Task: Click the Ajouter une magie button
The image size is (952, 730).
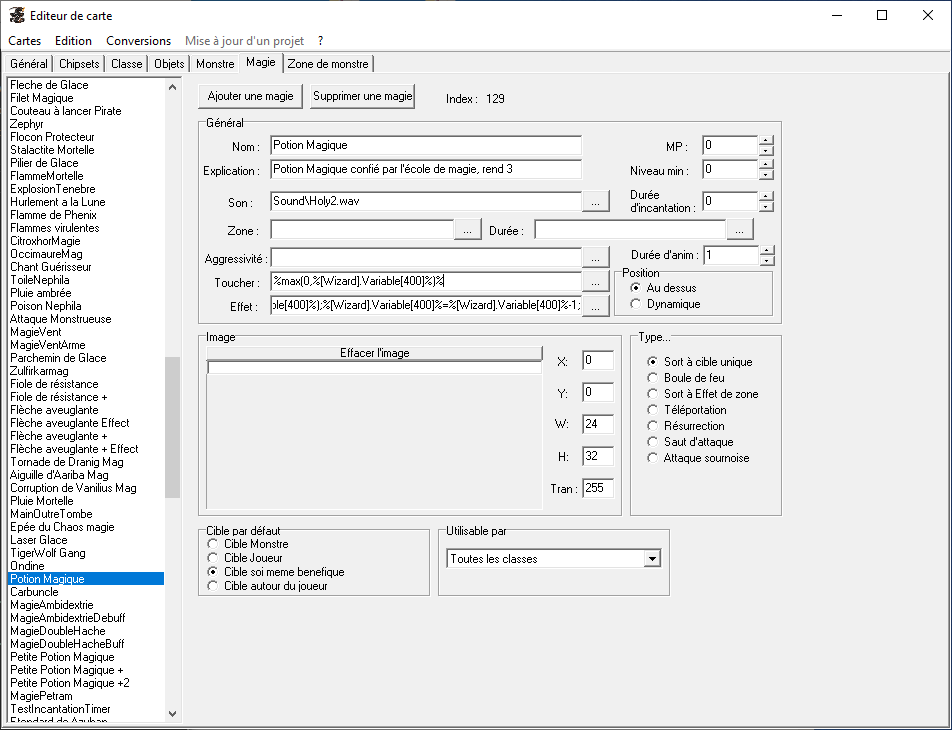Action: click(x=250, y=97)
